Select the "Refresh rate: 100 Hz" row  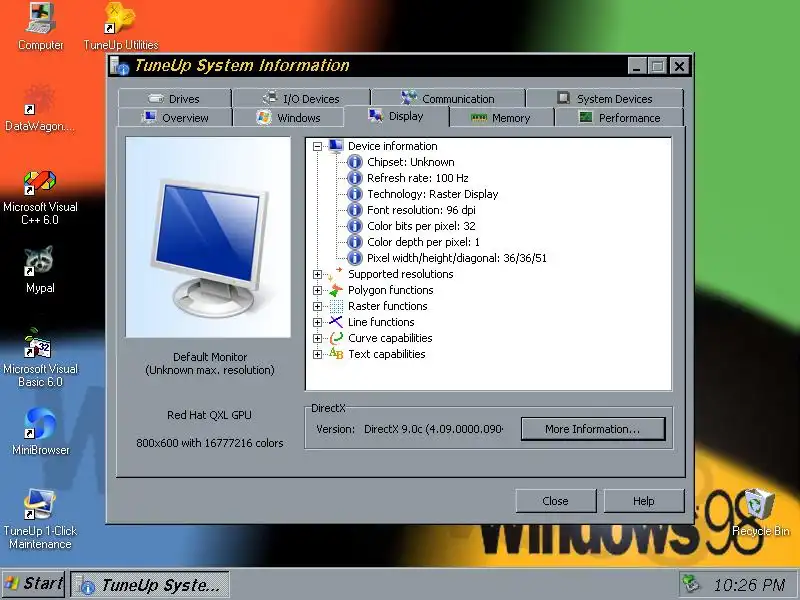417,178
